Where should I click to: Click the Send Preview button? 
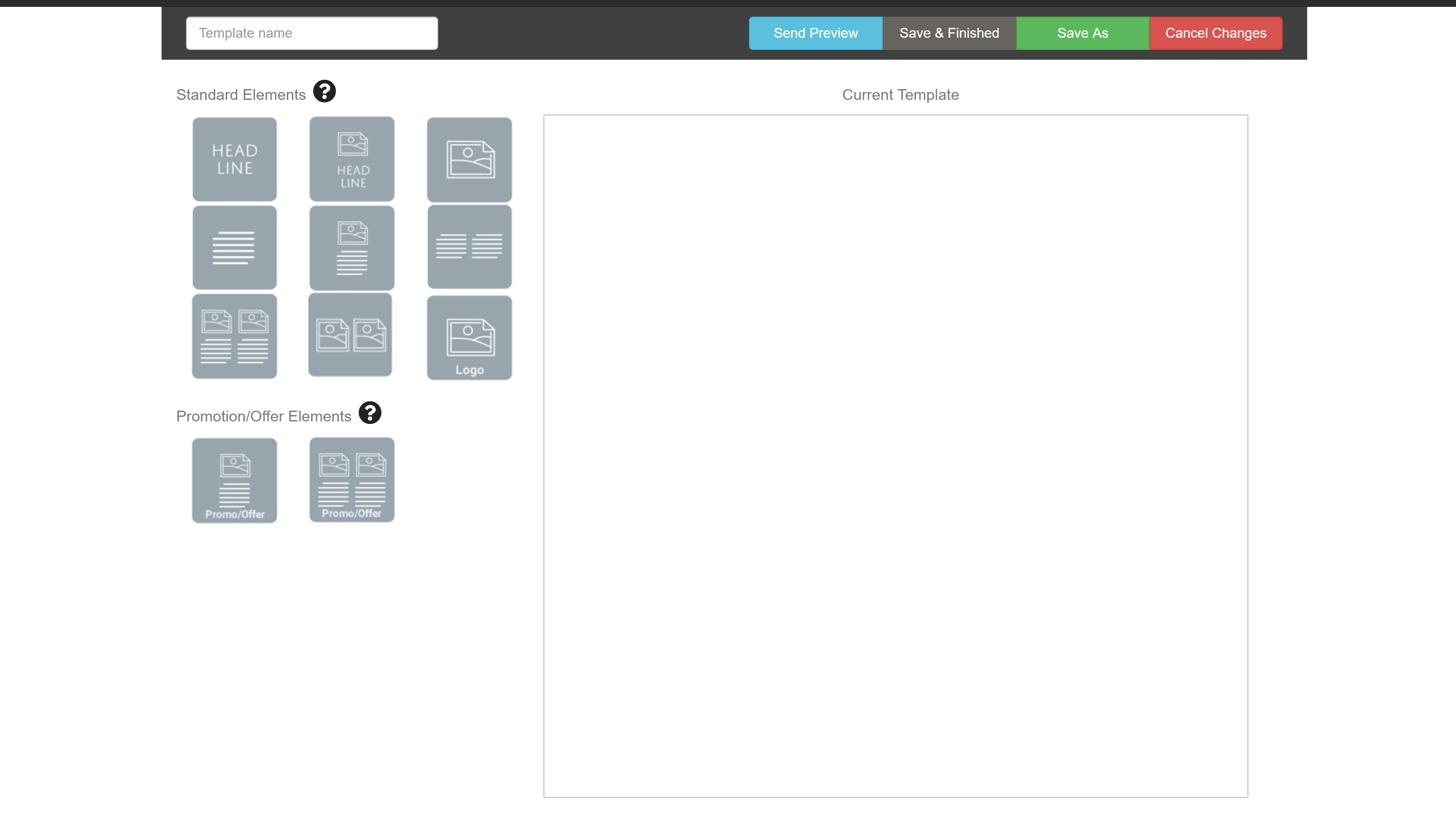(815, 33)
